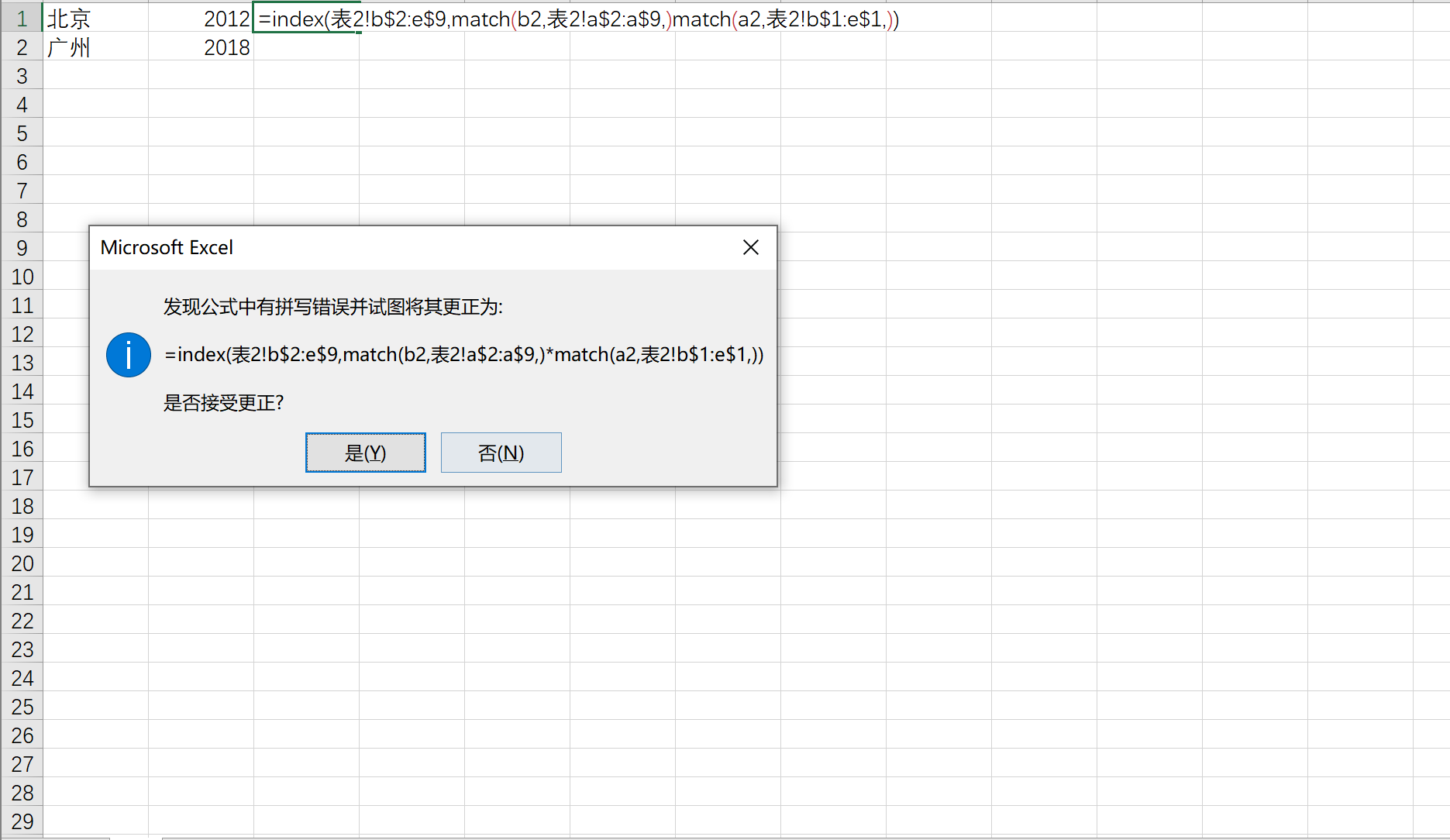Decline the correction with 否(N) button
This screenshot has height=840, width=1450.
(x=501, y=453)
